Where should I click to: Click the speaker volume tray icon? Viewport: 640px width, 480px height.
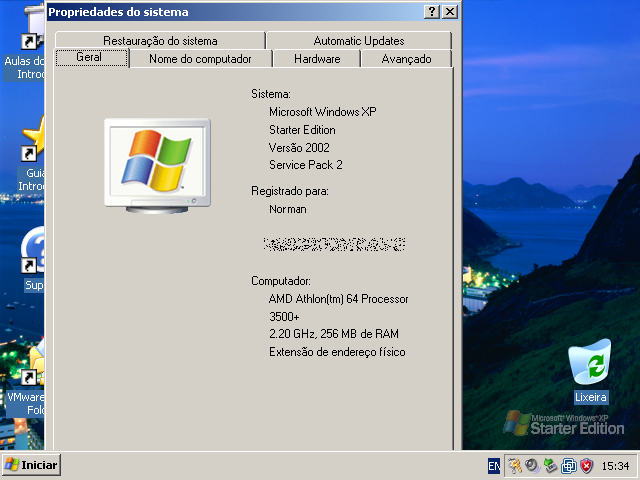pyautogui.click(x=532, y=465)
